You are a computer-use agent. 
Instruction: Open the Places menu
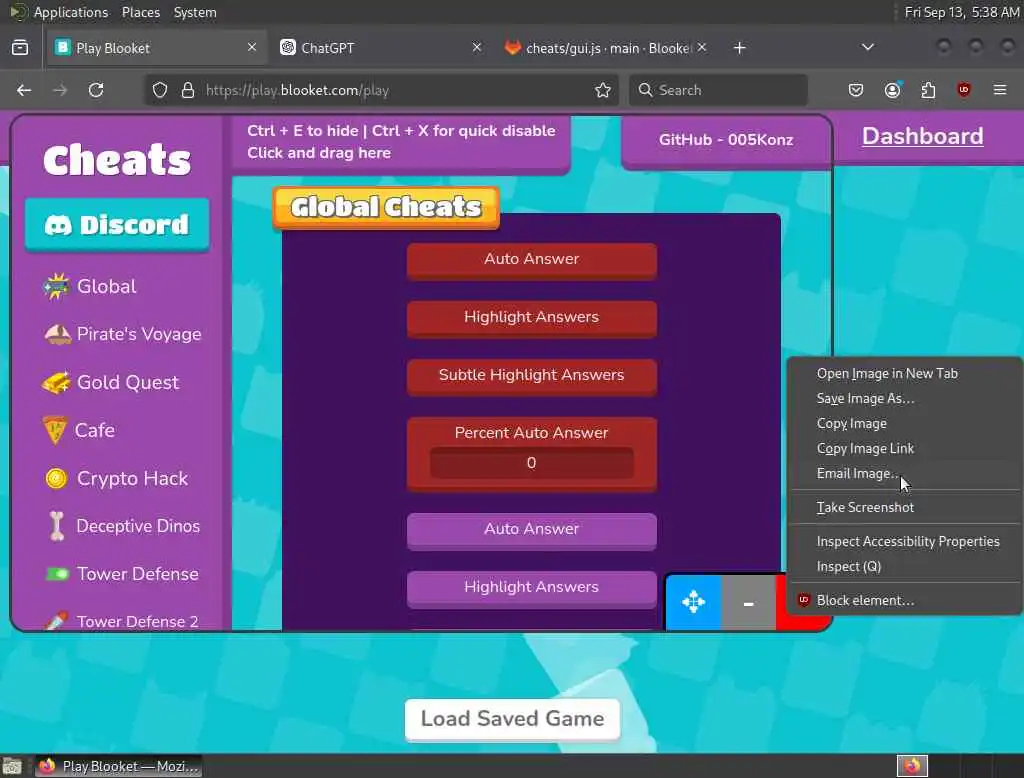click(141, 12)
